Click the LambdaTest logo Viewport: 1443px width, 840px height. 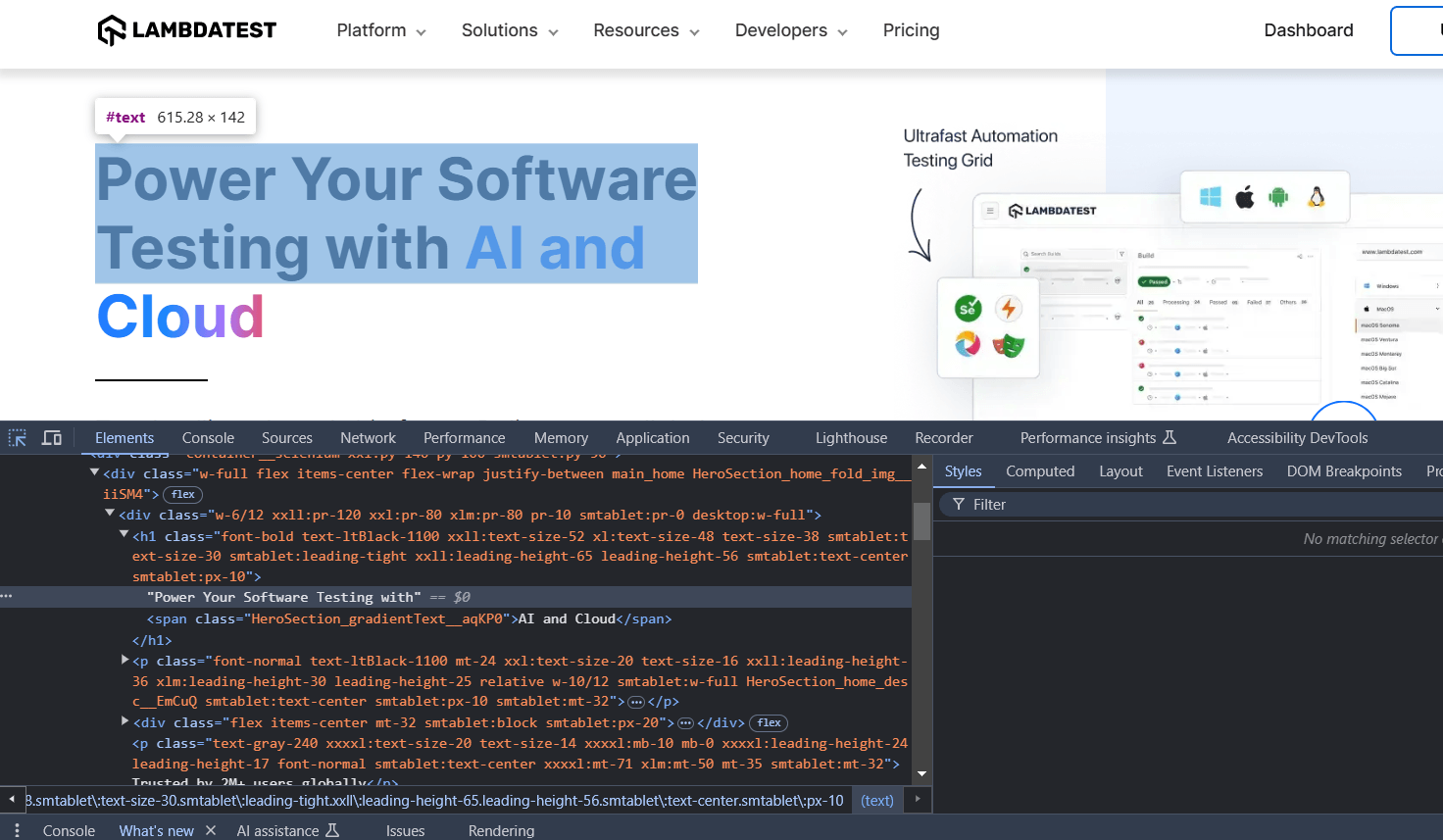[186, 29]
